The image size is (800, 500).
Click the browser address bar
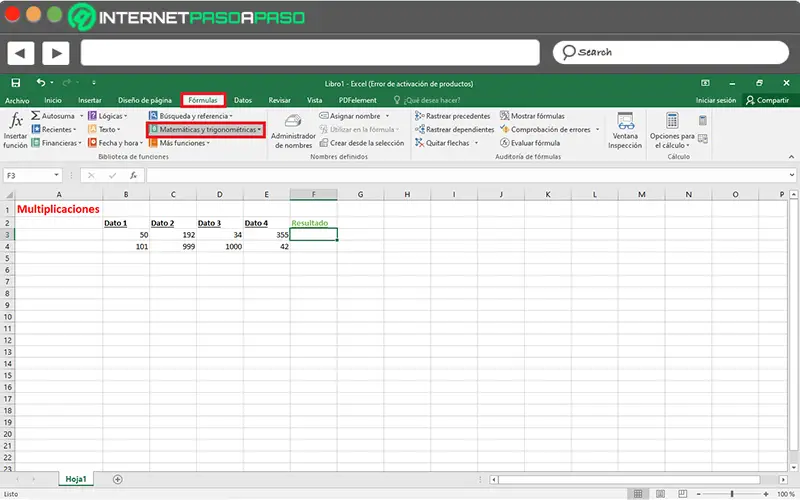coord(310,53)
